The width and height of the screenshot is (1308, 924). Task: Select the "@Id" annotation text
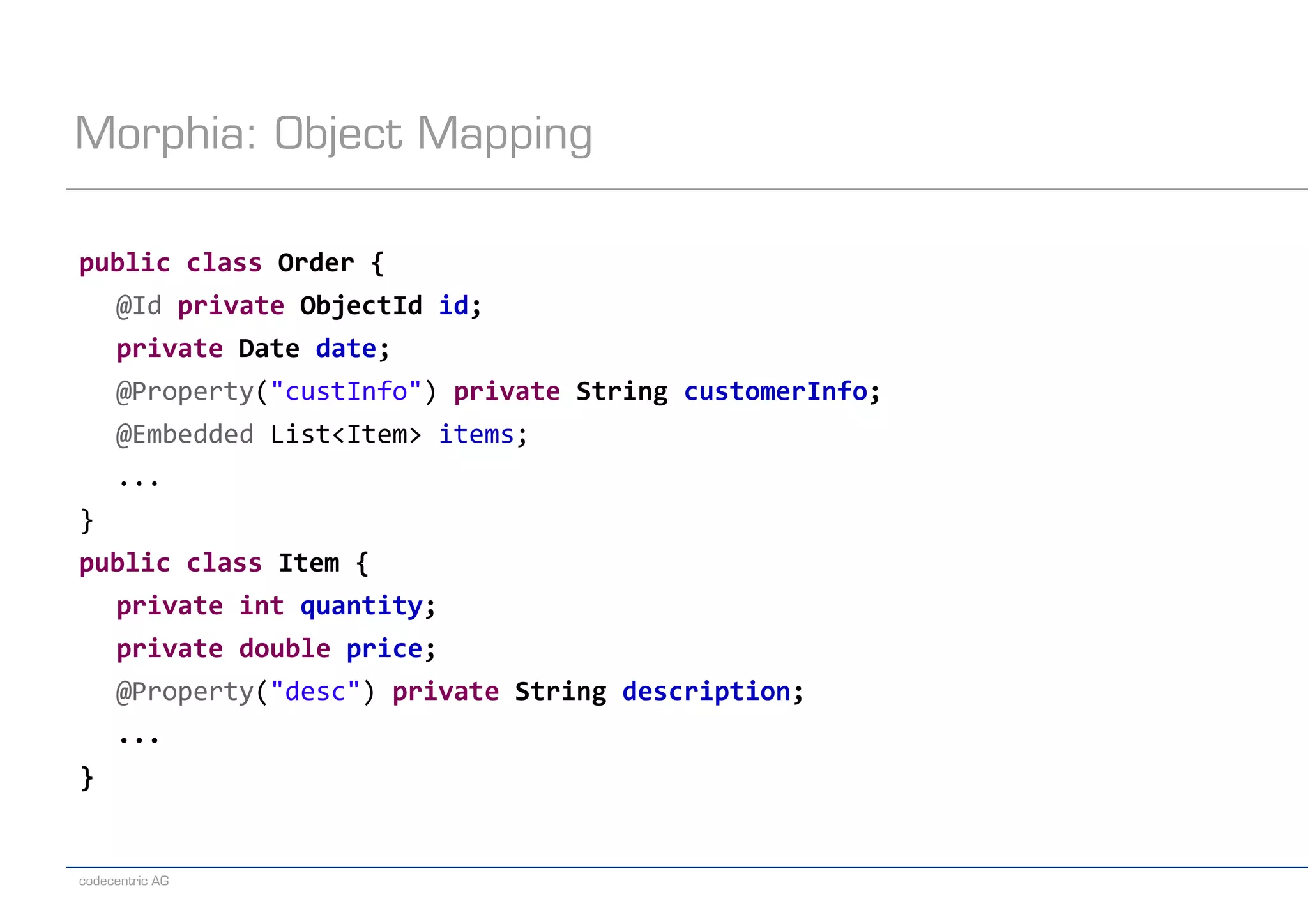pyautogui.click(x=139, y=306)
